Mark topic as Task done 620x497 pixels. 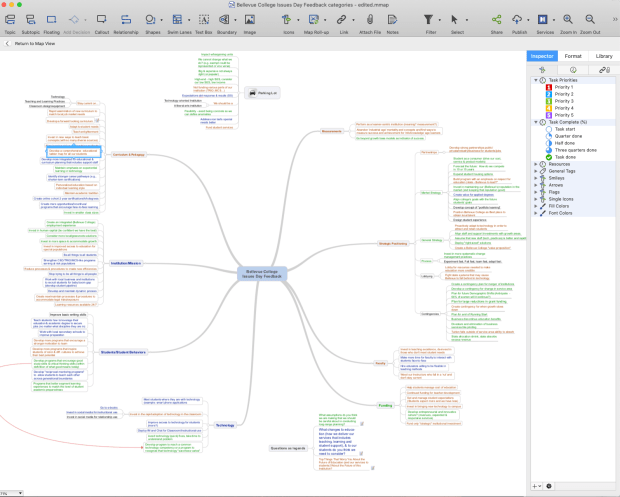(561, 157)
